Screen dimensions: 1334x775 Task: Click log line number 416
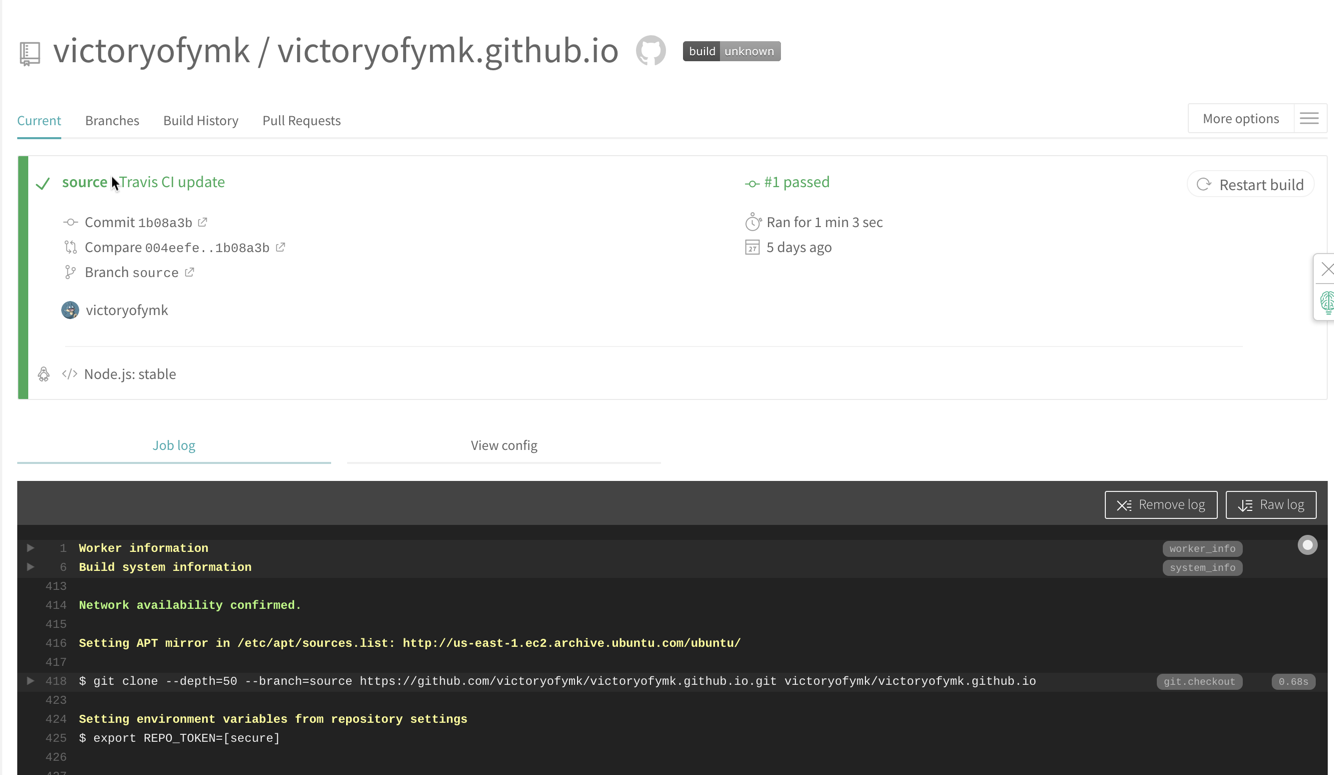coord(56,643)
